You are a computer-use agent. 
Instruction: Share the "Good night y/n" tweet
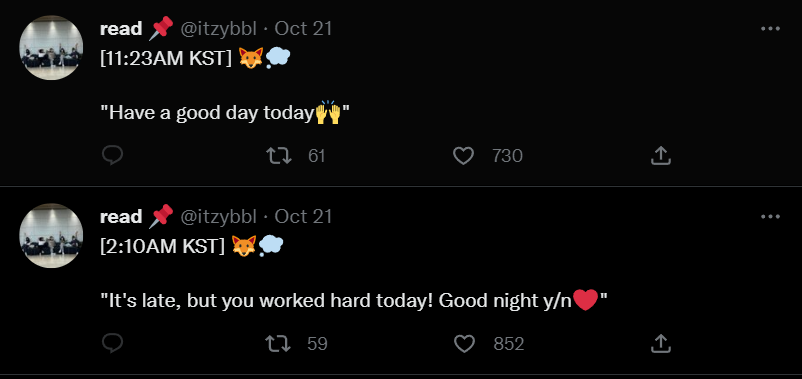coord(660,344)
